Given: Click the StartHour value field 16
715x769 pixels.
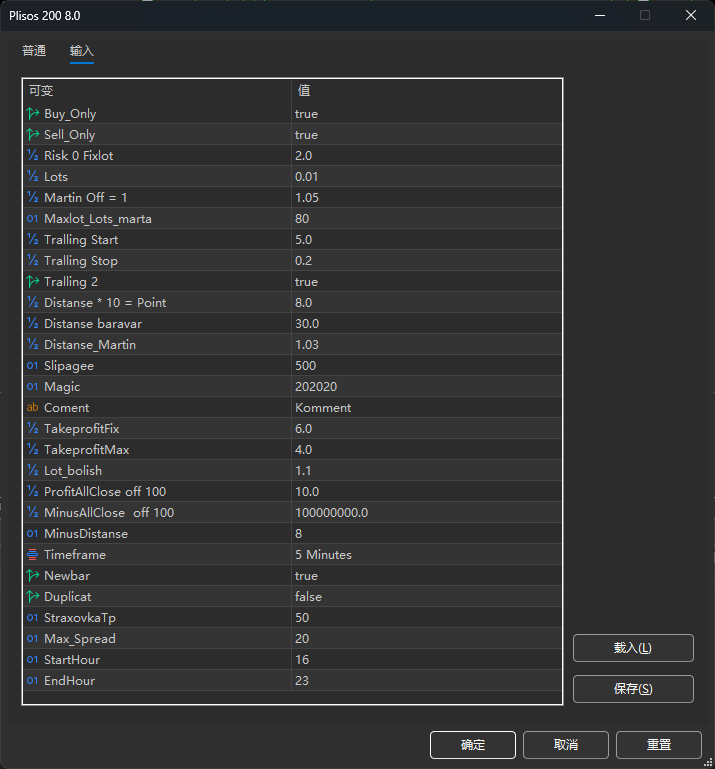Looking at the screenshot, I should pyautogui.click(x=302, y=660).
